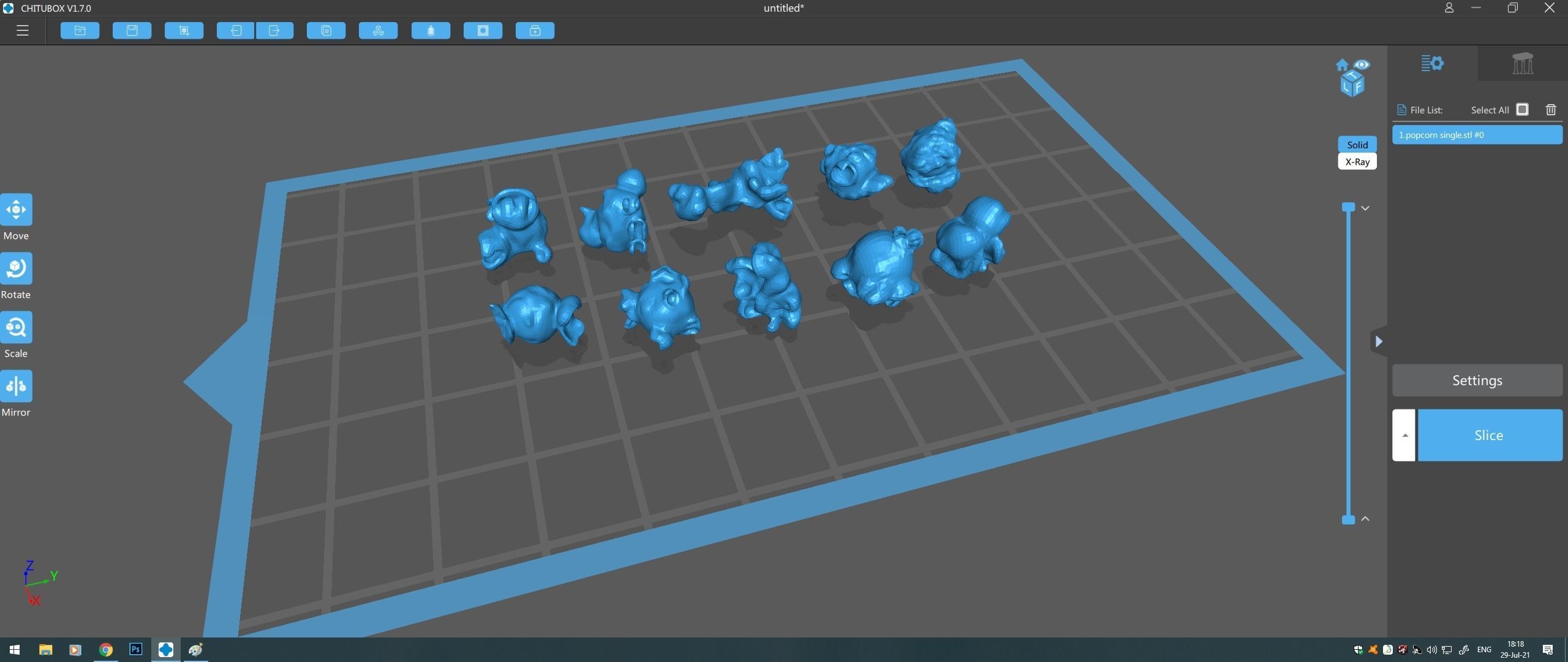
Task: Open Photoshop from the taskbar
Action: [x=135, y=650]
